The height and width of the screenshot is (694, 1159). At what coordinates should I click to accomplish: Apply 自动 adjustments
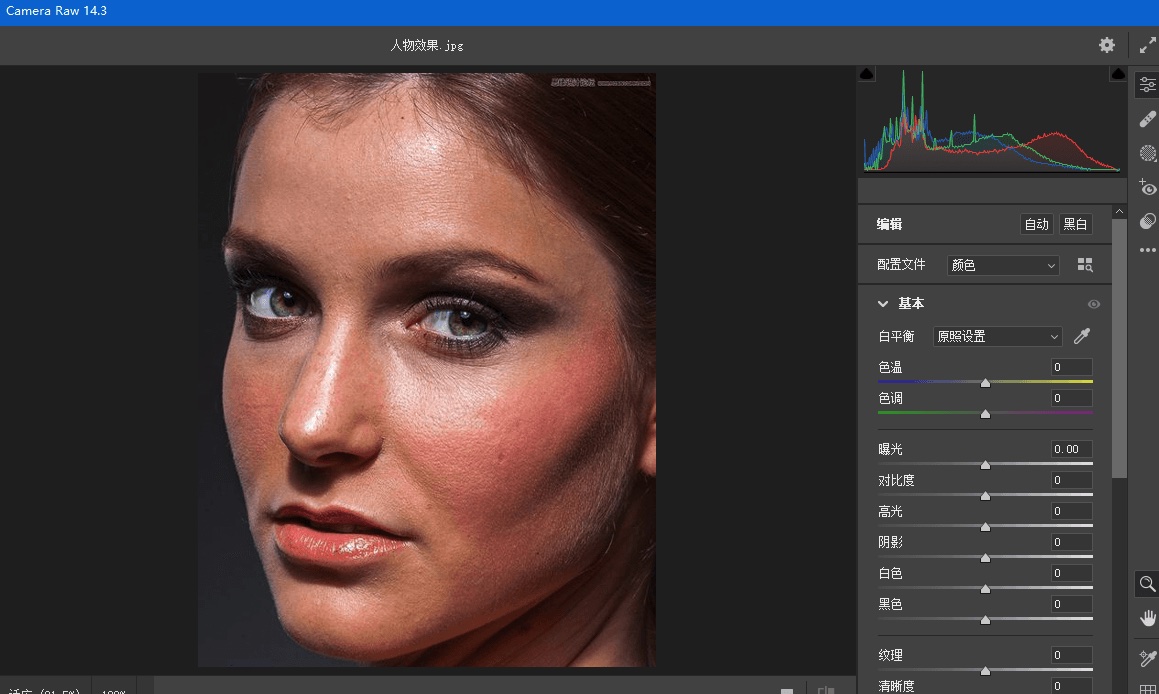[x=1036, y=224]
